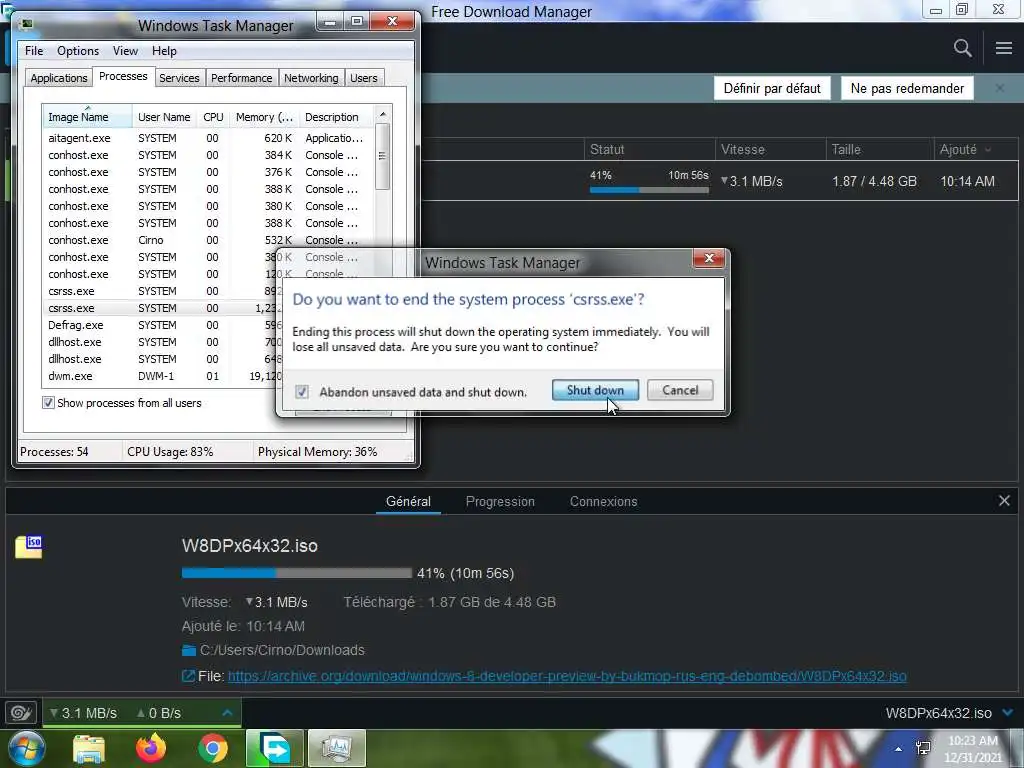Launch Google Chrome from the taskbar

pyautogui.click(x=212, y=748)
